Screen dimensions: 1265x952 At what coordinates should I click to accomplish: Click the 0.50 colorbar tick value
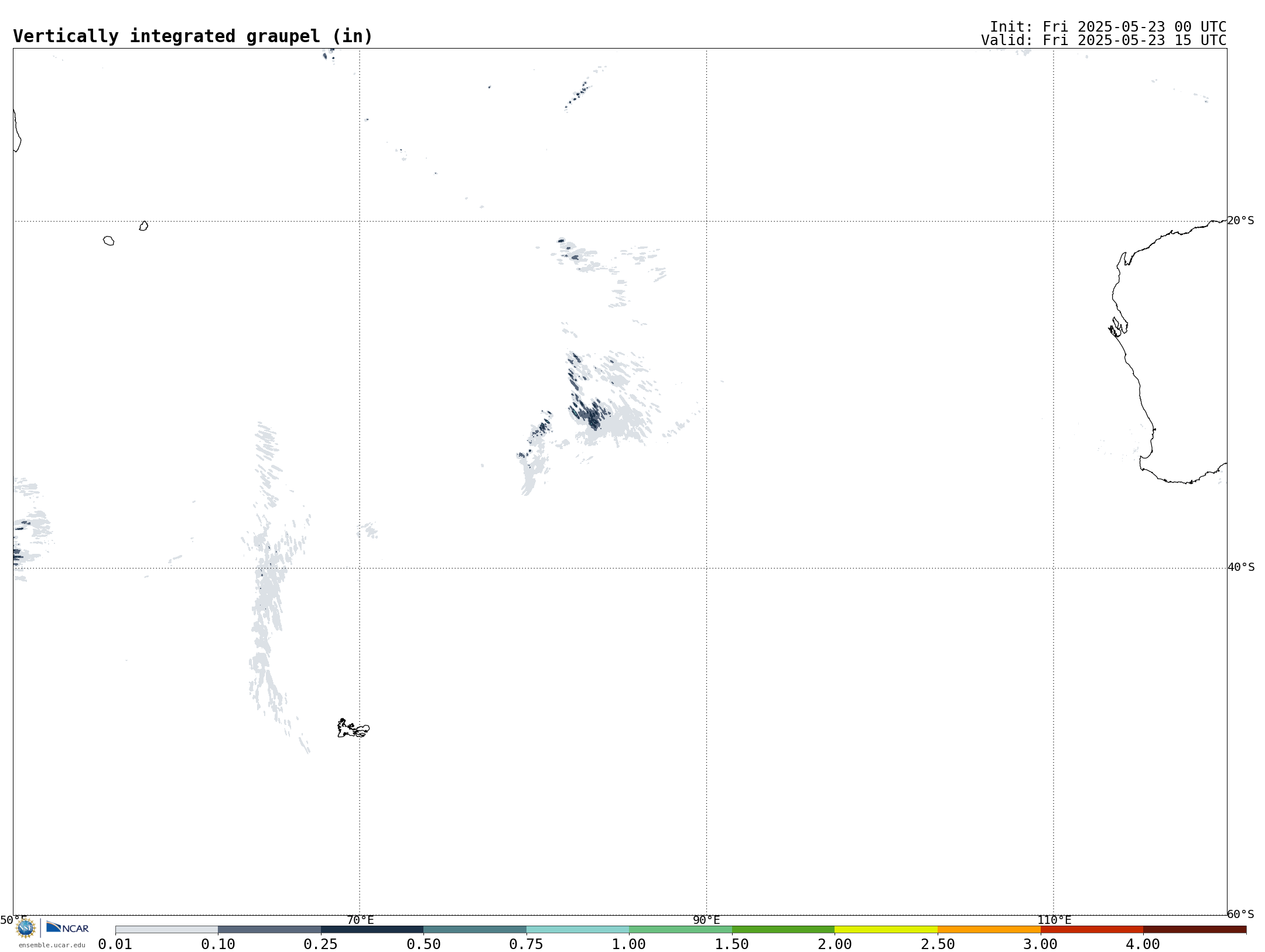[423, 944]
